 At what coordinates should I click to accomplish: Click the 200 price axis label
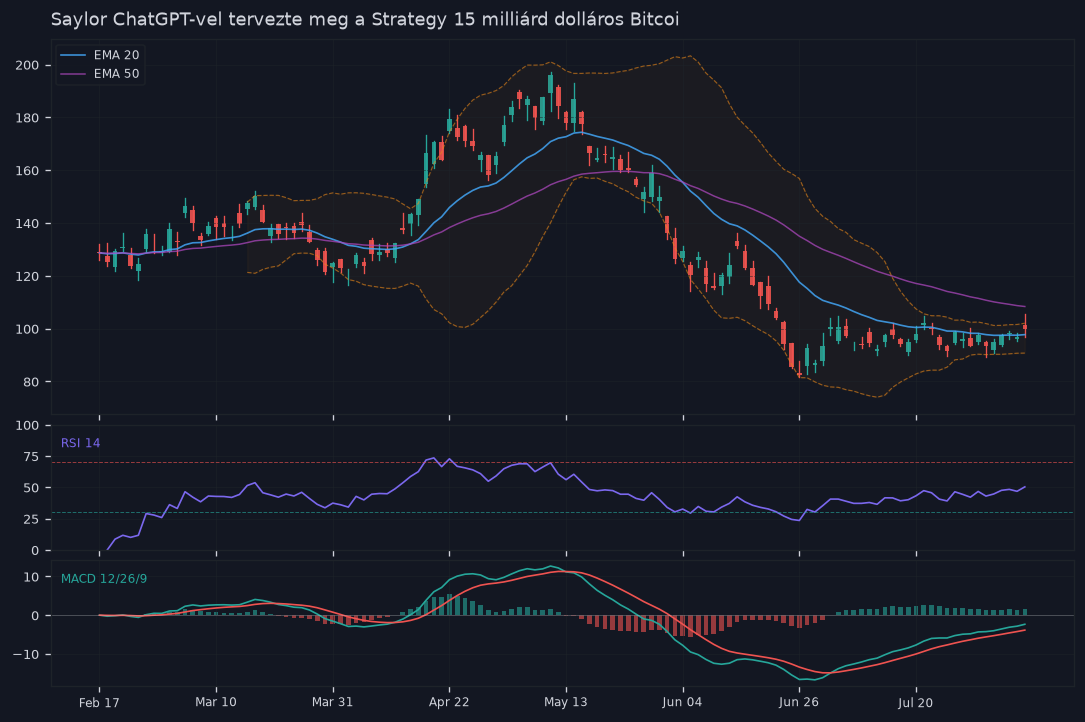click(x=27, y=66)
